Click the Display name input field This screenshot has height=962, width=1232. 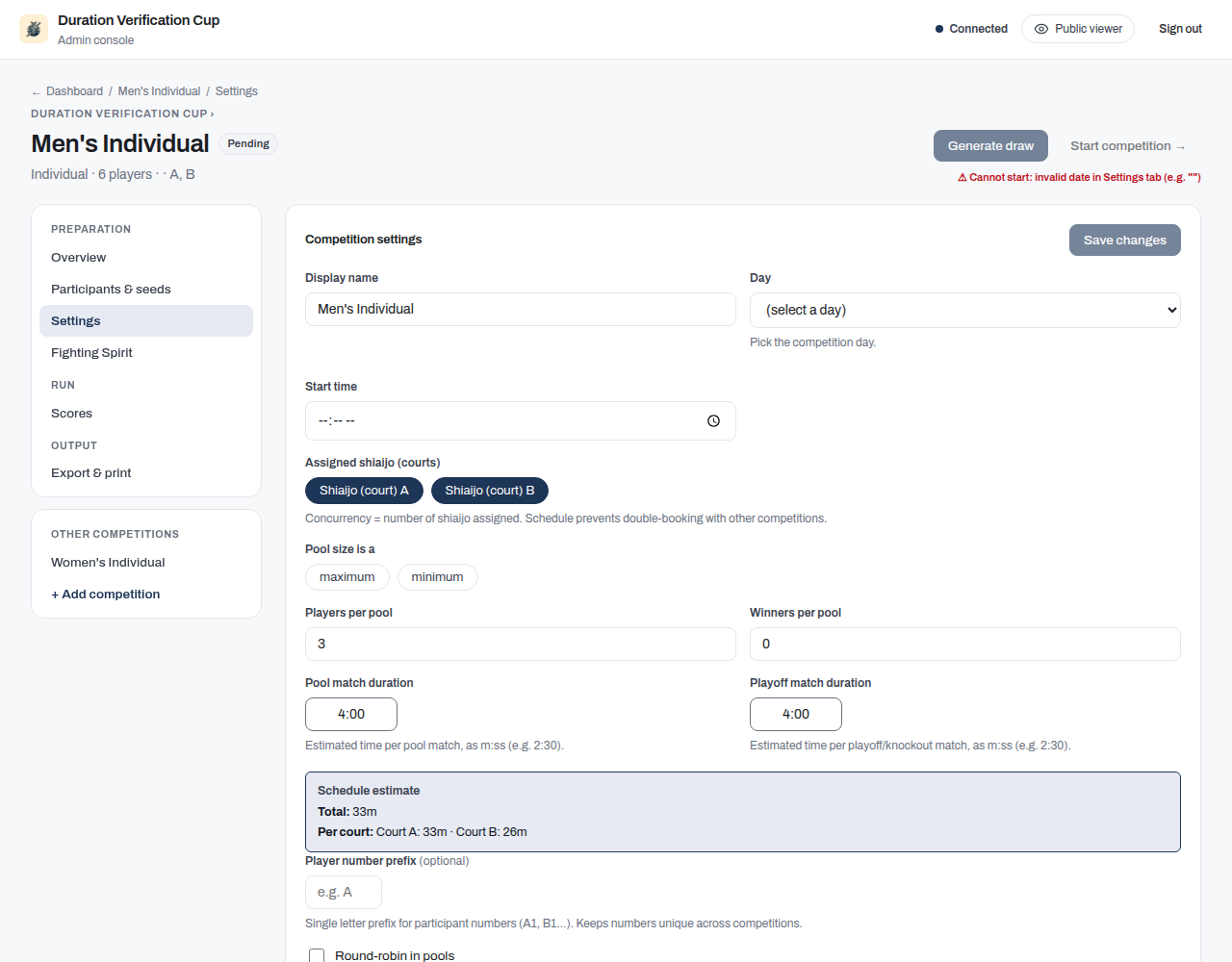click(x=521, y=309)
